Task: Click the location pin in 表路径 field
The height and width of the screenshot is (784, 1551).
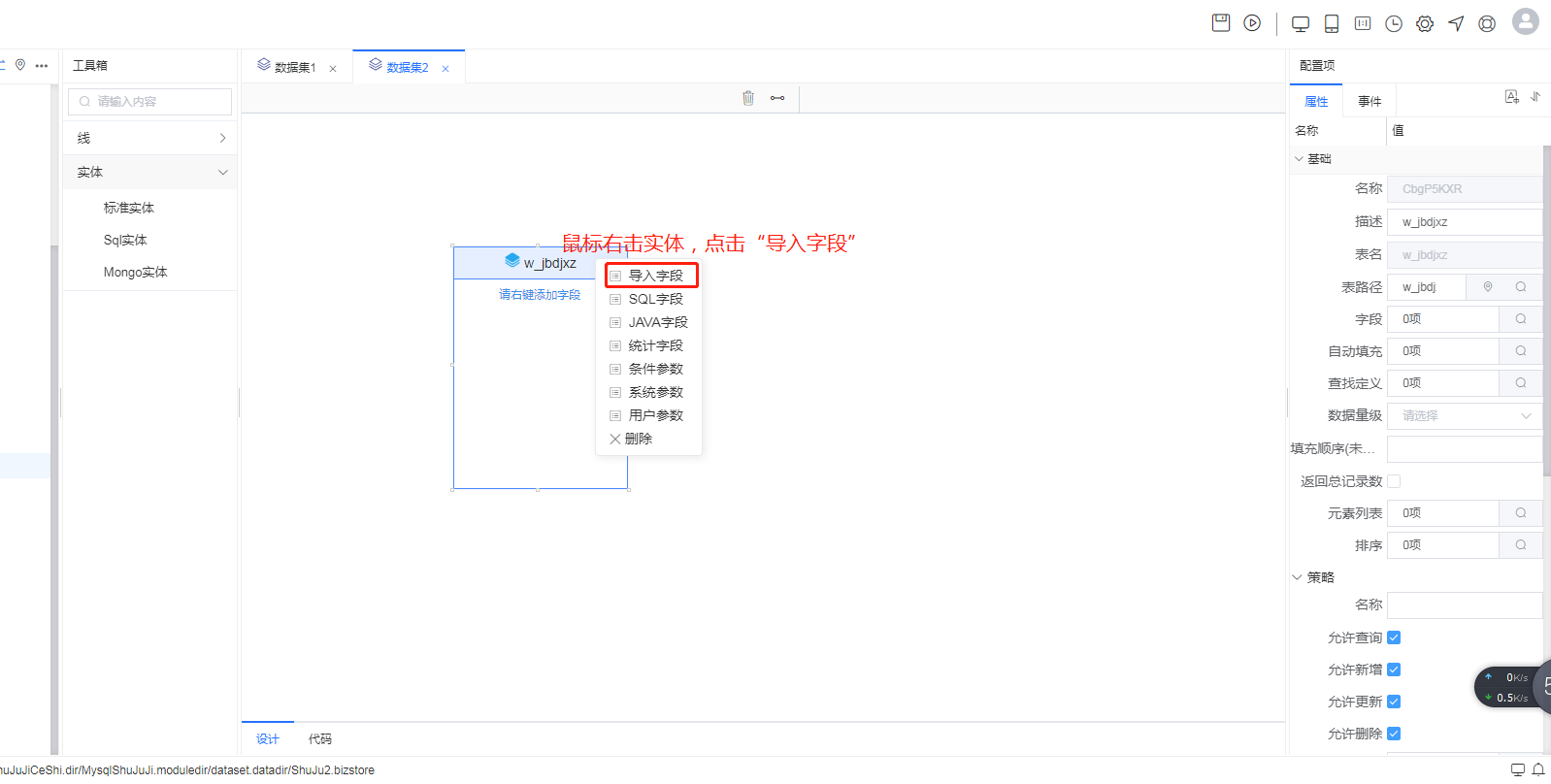Action: pos(1488,287)
